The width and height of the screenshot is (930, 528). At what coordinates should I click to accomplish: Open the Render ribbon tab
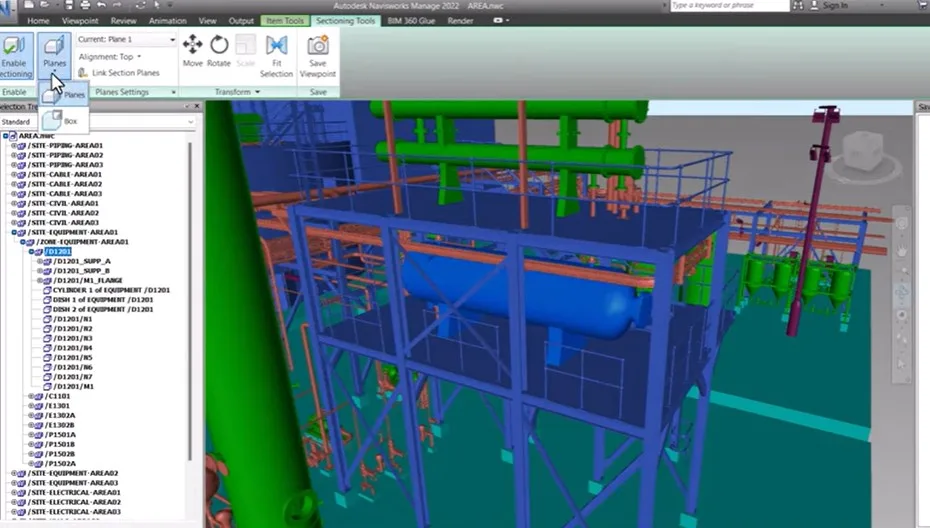pos(460,21)
